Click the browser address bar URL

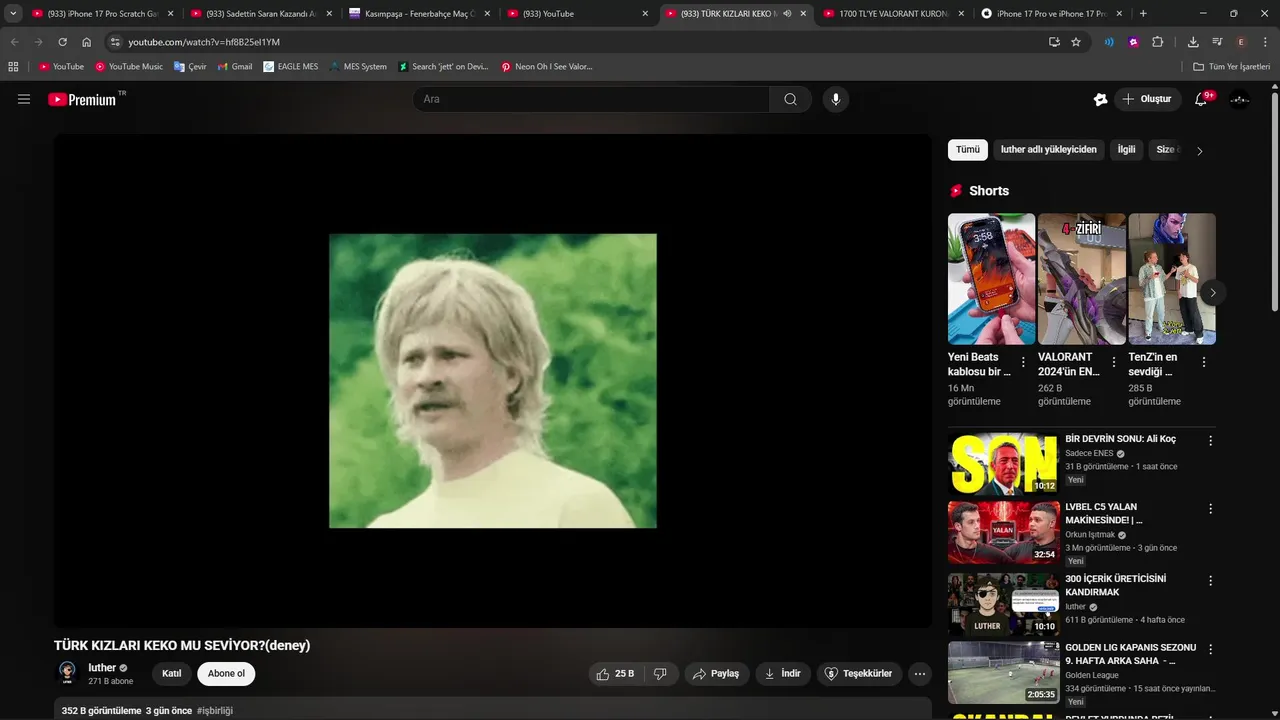pyautogui.click(x=204, y=42)
